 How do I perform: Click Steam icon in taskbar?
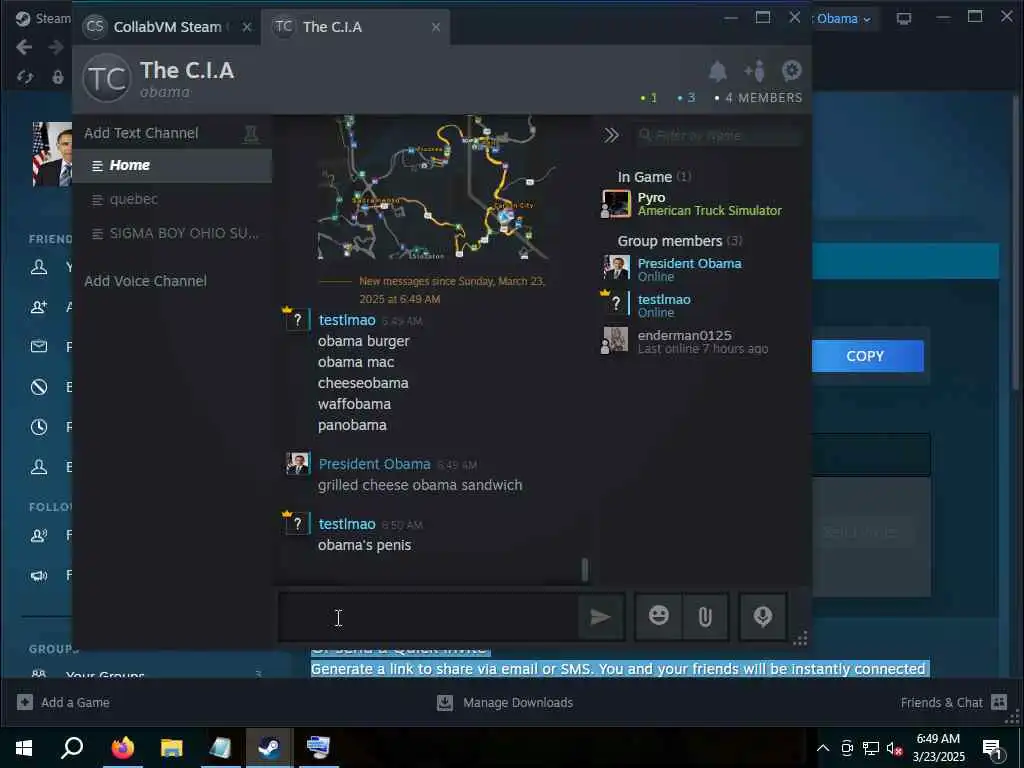click(269, 748)
